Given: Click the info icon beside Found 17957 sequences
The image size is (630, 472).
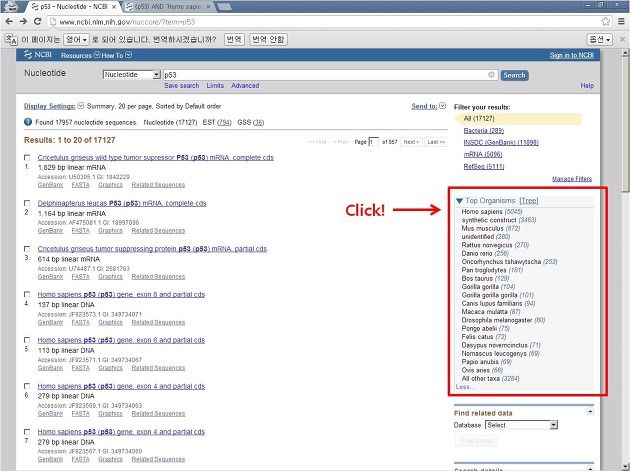Looking at the screenshot, I should 28,122.
